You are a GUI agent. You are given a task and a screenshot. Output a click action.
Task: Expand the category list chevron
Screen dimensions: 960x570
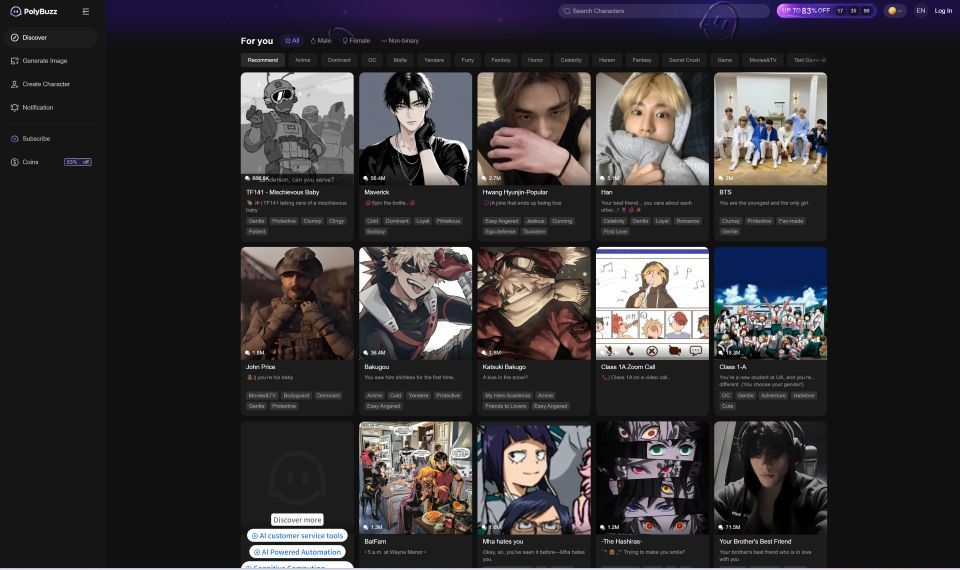(x=823, y=60)
